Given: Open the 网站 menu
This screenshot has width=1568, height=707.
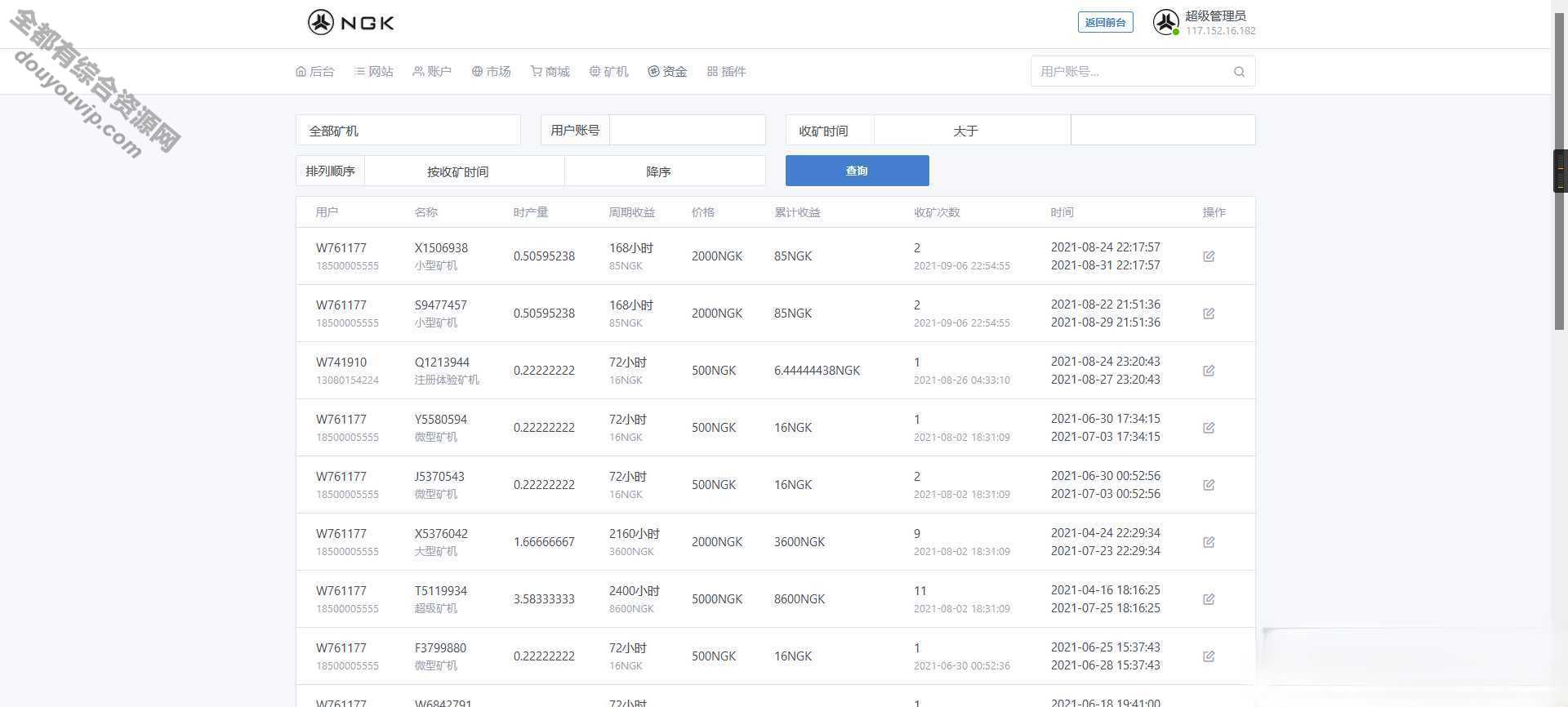Looking at the screenshot, I should pyautogui.click(x=374, y=72).
